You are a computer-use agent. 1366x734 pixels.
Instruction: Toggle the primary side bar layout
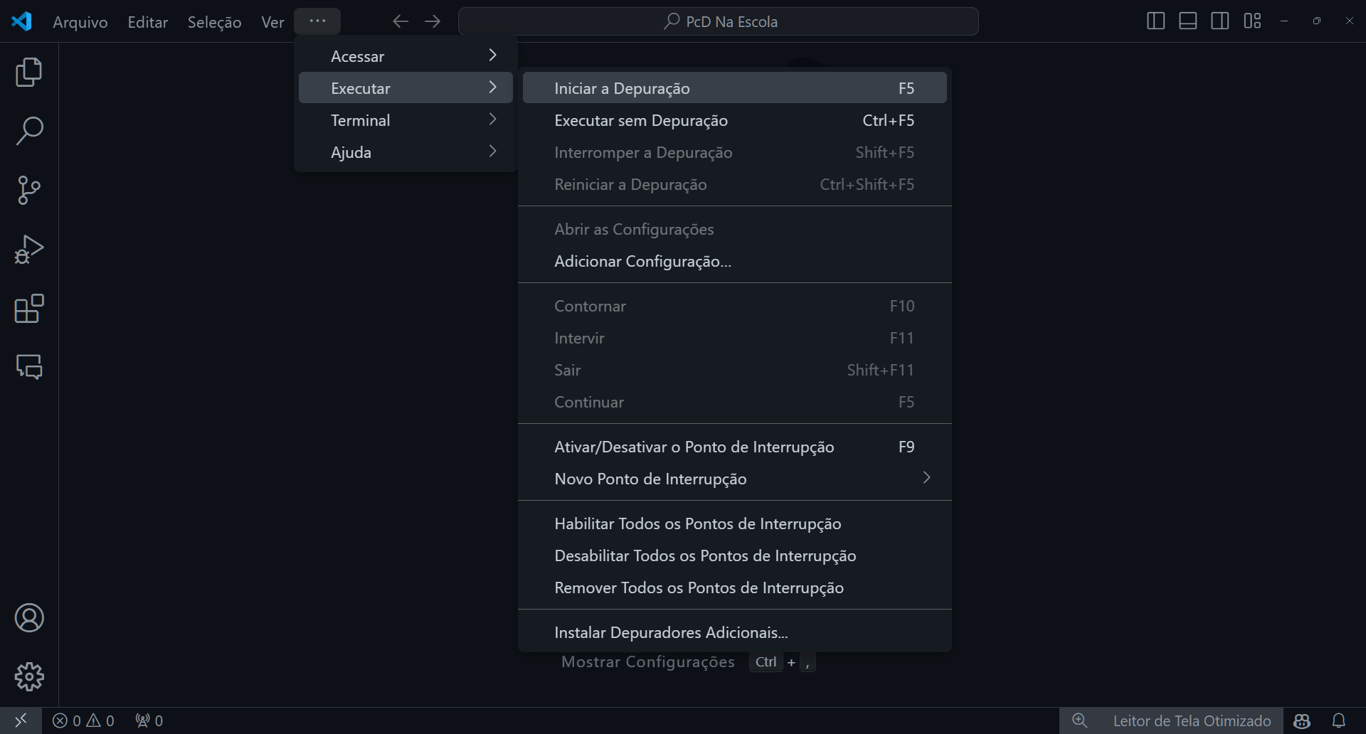[x=1155, y=21]
